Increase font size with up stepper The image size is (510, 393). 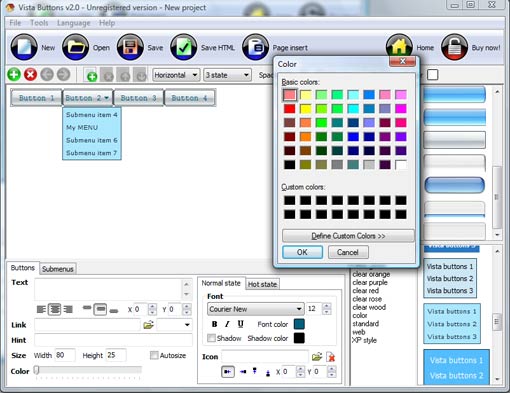coord(327,306)
